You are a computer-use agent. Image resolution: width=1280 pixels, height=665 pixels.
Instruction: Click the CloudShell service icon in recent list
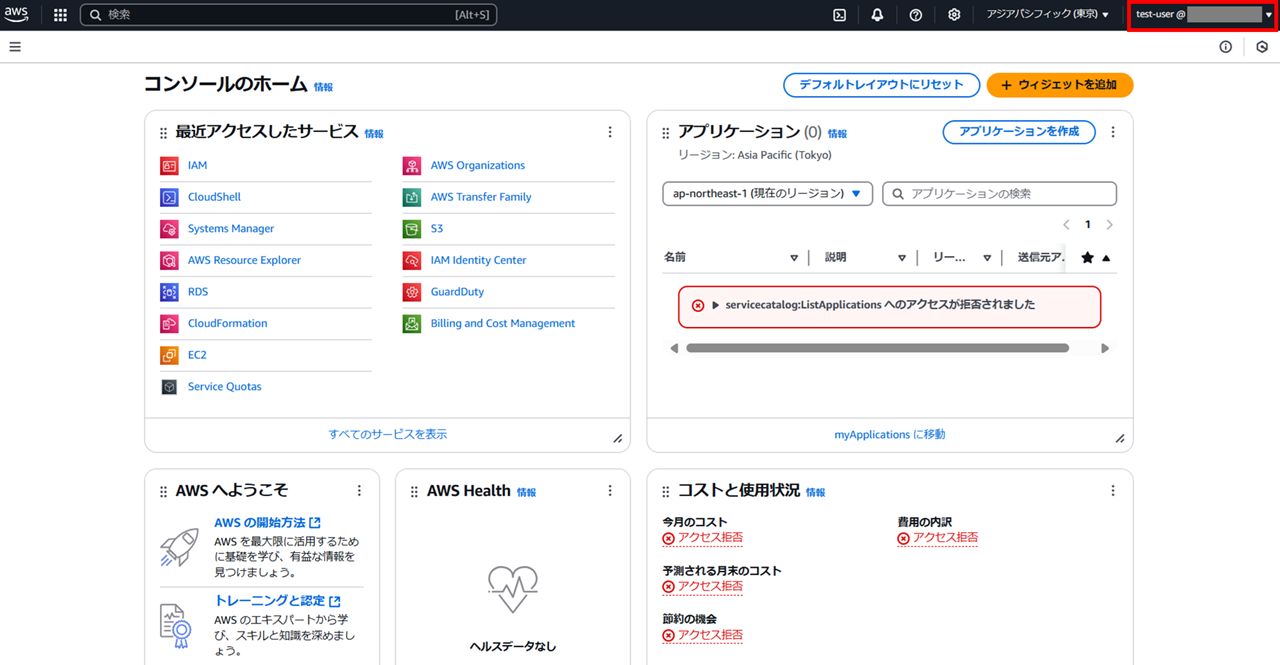[169, 198]
